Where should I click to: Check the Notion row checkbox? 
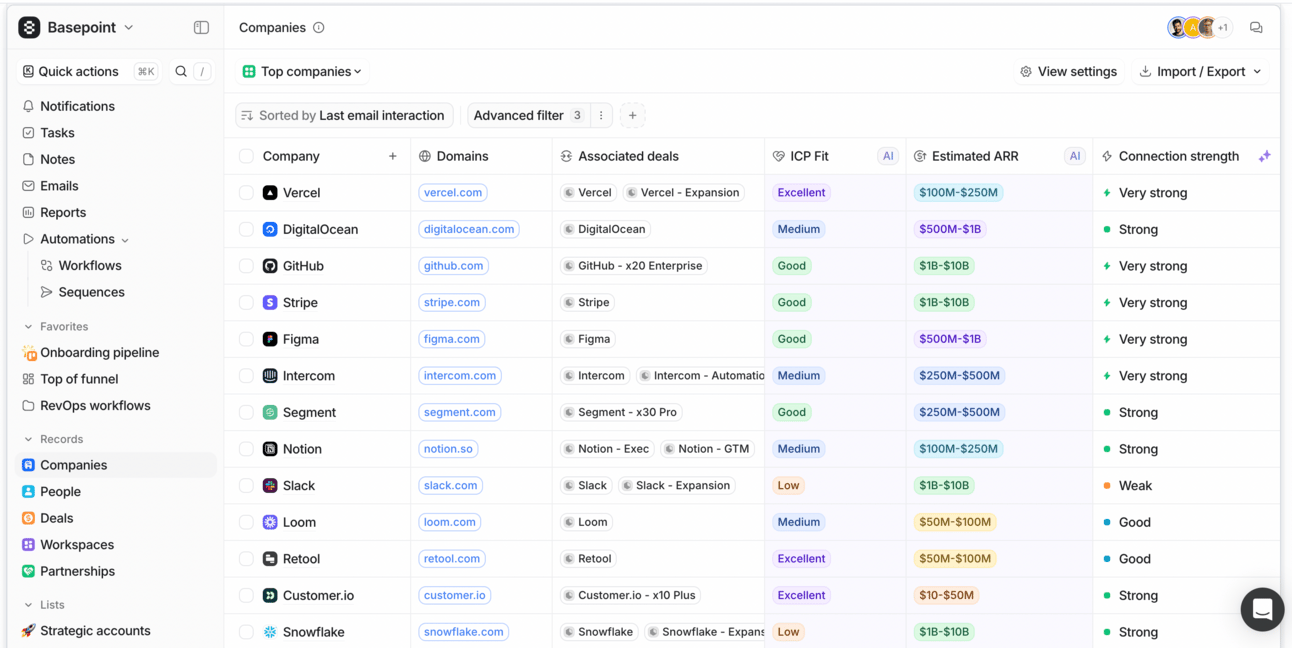tap(246, 449)
